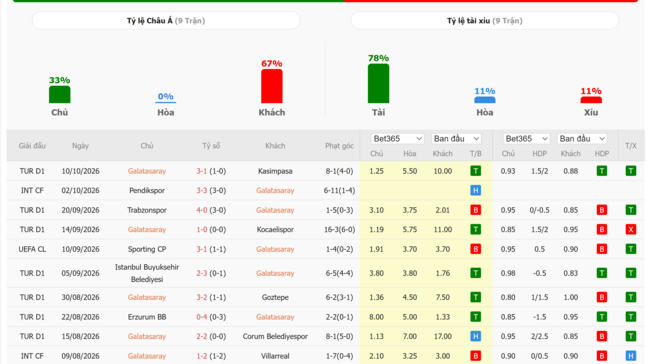Open the 4-0 score link for Trabzonspor match
This screenshot has width=650, height=364.
pos(201,210)
